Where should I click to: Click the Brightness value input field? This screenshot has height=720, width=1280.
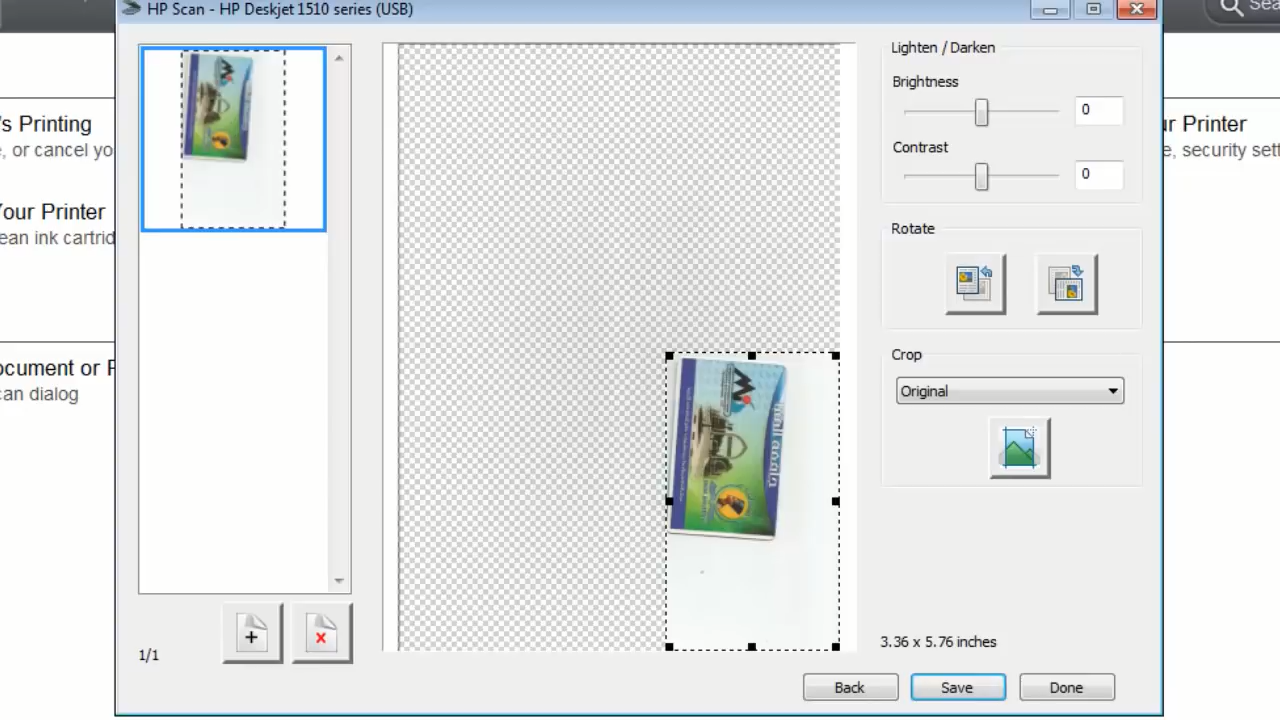[x=1098, y=110]
